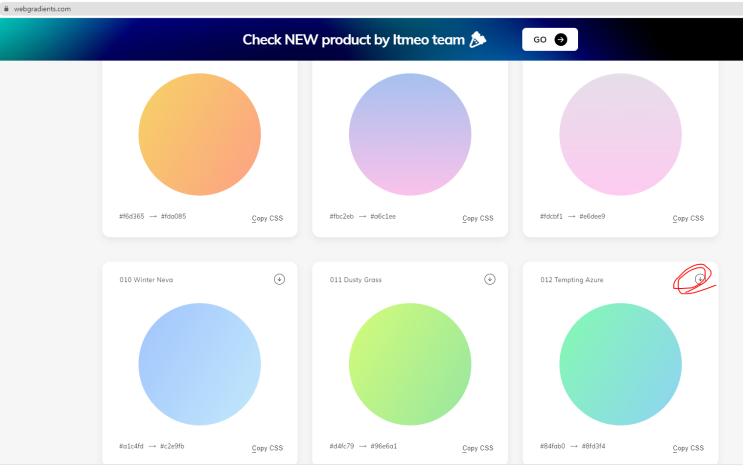743x465 pixels.
Task: Copy CSS for Tempting Azure gradient
Action: click(688, 448)
